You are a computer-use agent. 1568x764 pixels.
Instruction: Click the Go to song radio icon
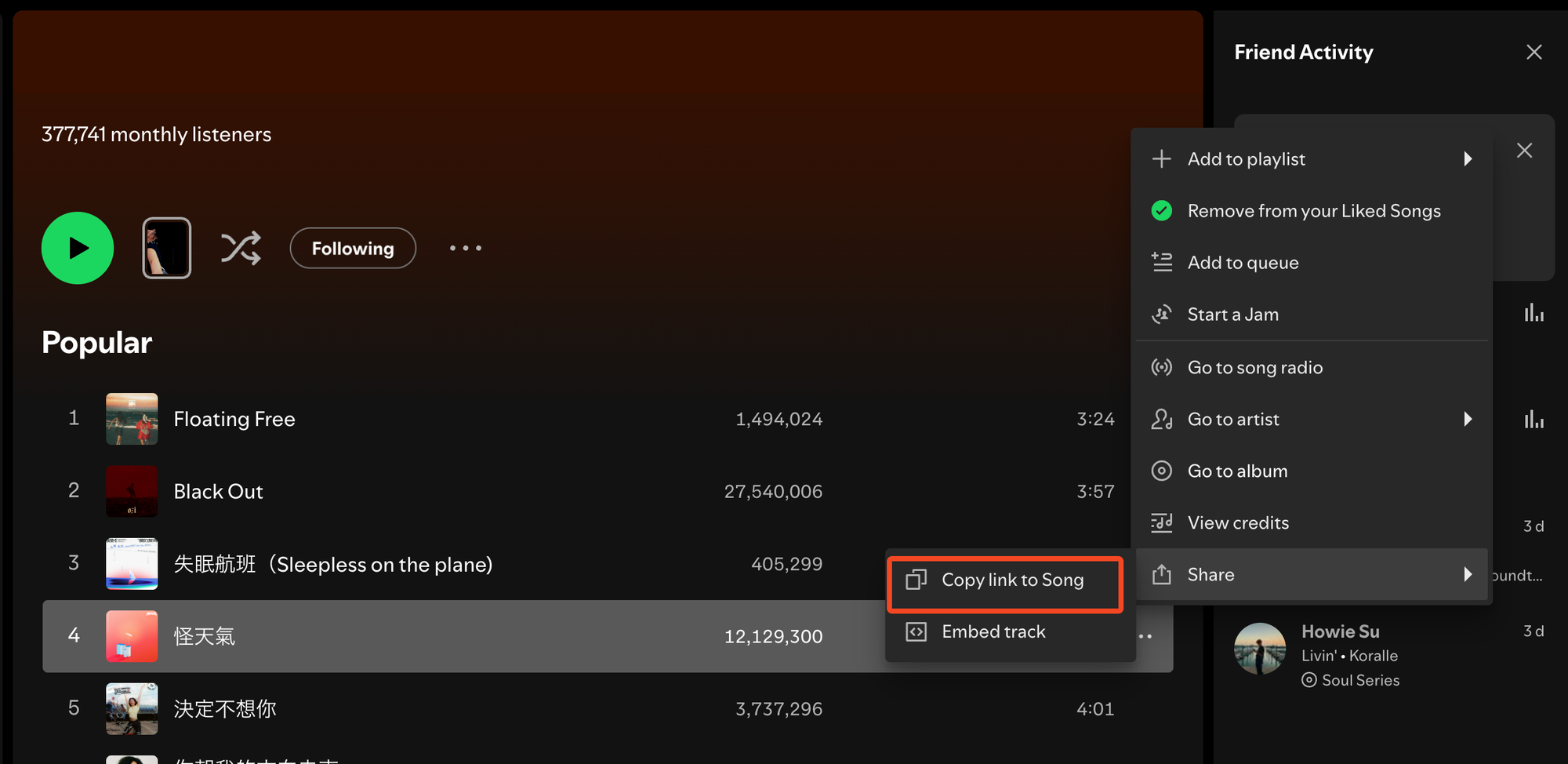coord(1162,367)
